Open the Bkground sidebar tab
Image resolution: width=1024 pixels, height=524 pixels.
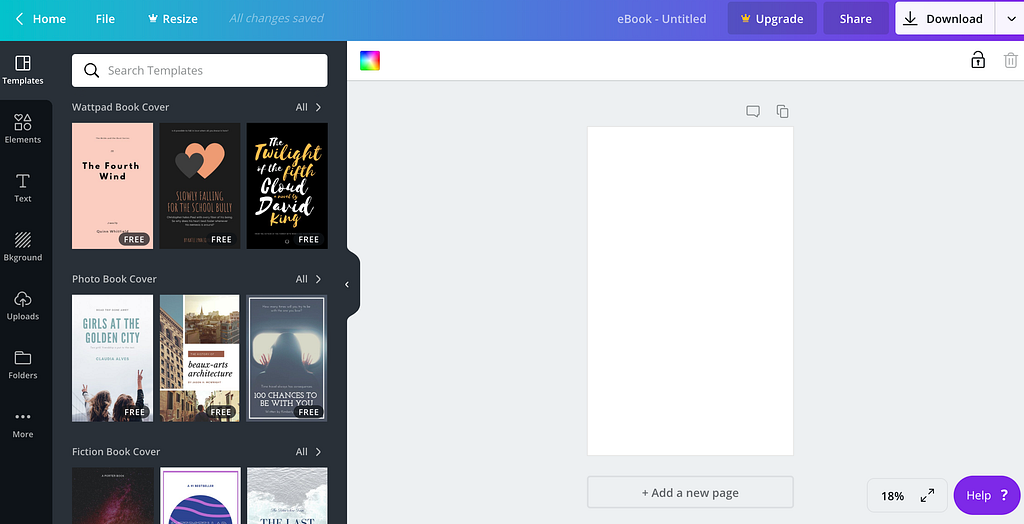[23, 246]
